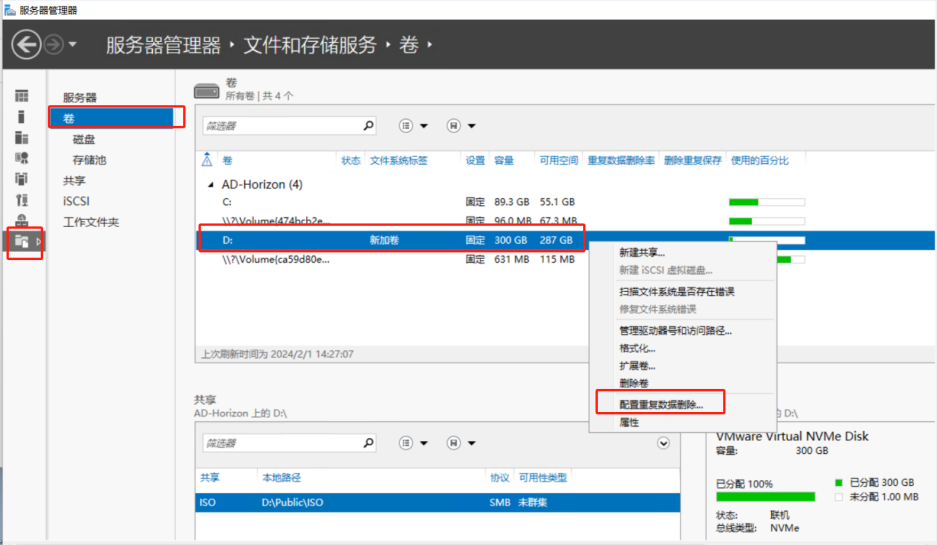Screen dimensions: 937x545
Task: Open the Dashboard sidebar icon
Action: [x=22, y=96]
